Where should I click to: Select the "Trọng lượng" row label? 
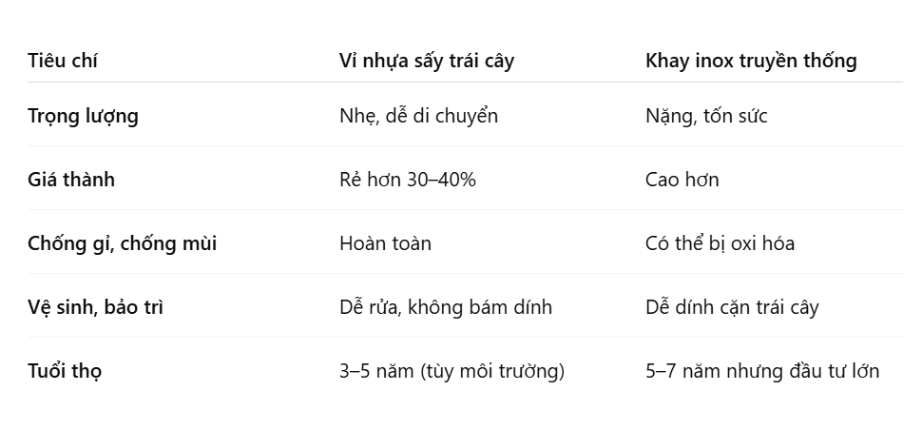click(x=82, y=116)
